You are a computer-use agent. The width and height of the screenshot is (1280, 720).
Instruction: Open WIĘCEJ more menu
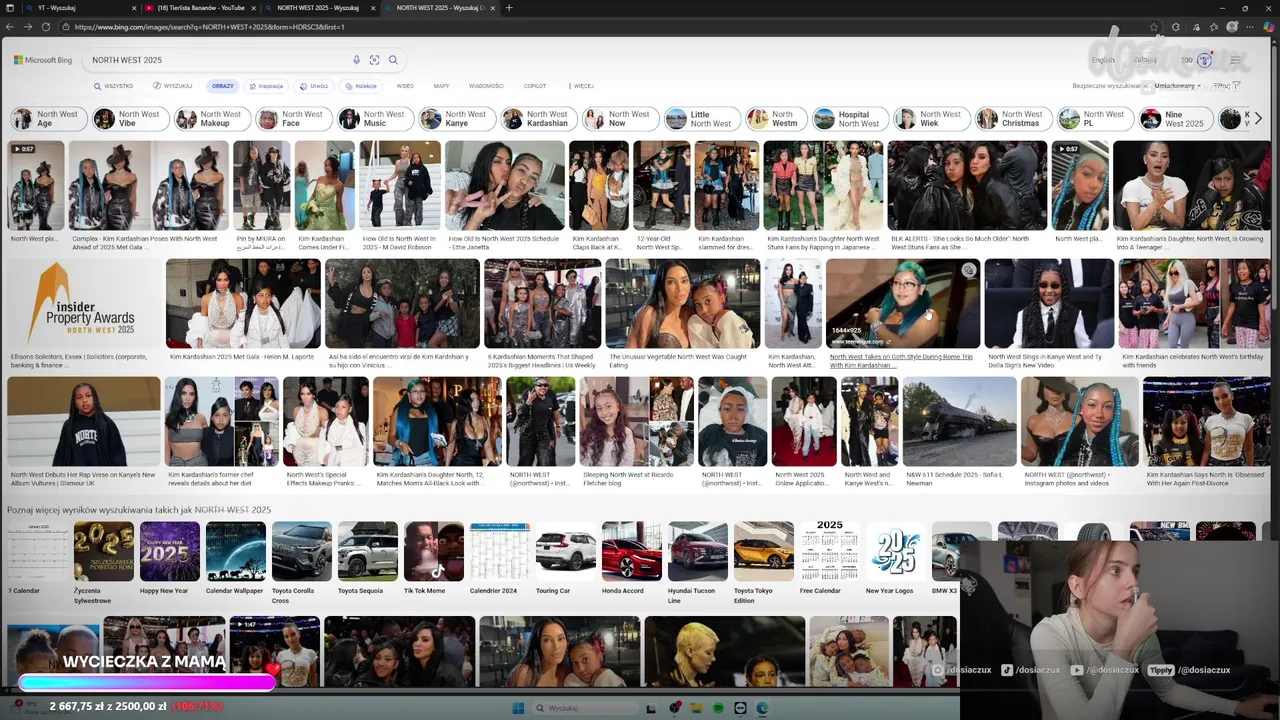(x=581, y=86)
